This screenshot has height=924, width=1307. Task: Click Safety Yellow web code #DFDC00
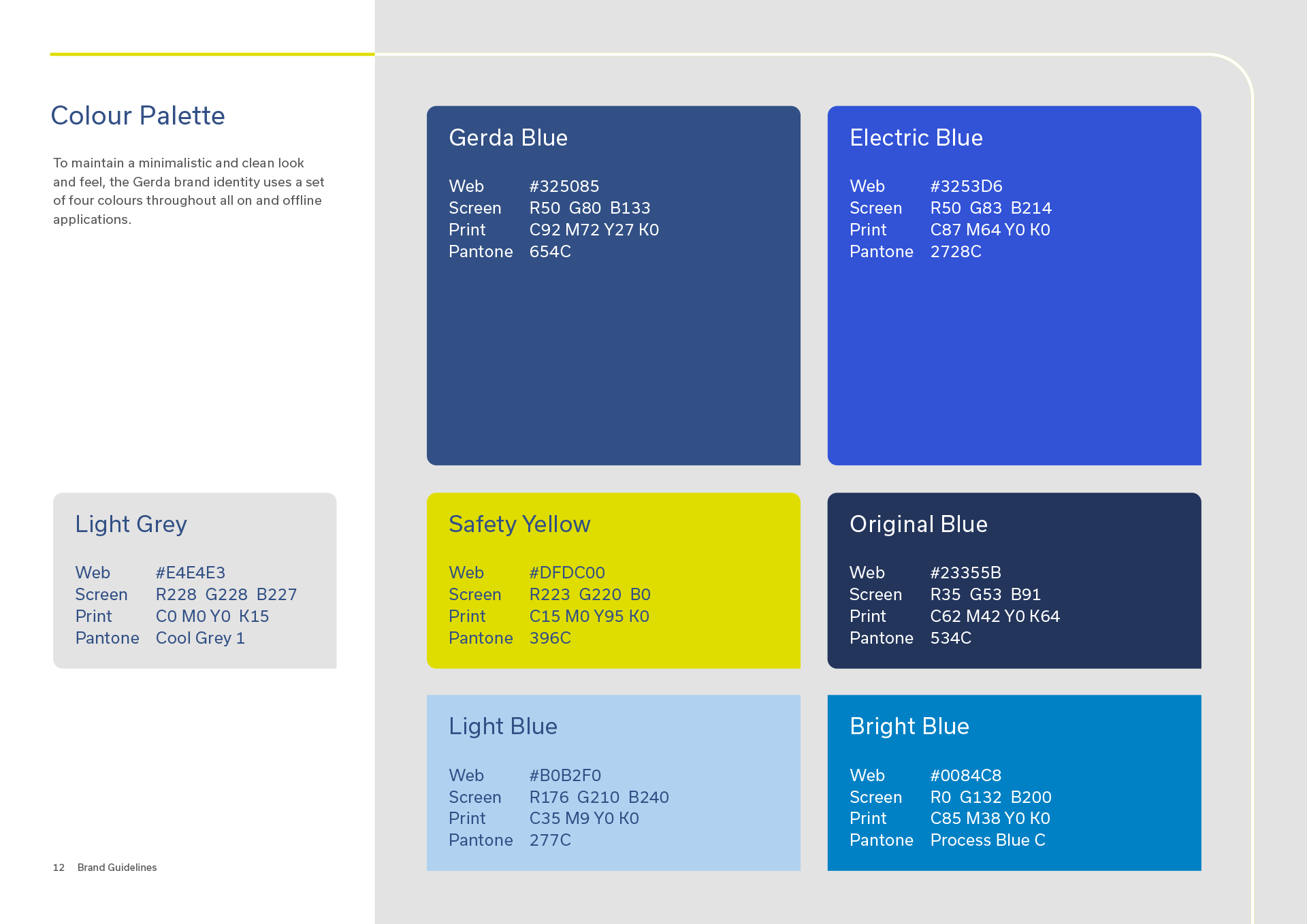(566, 573)
